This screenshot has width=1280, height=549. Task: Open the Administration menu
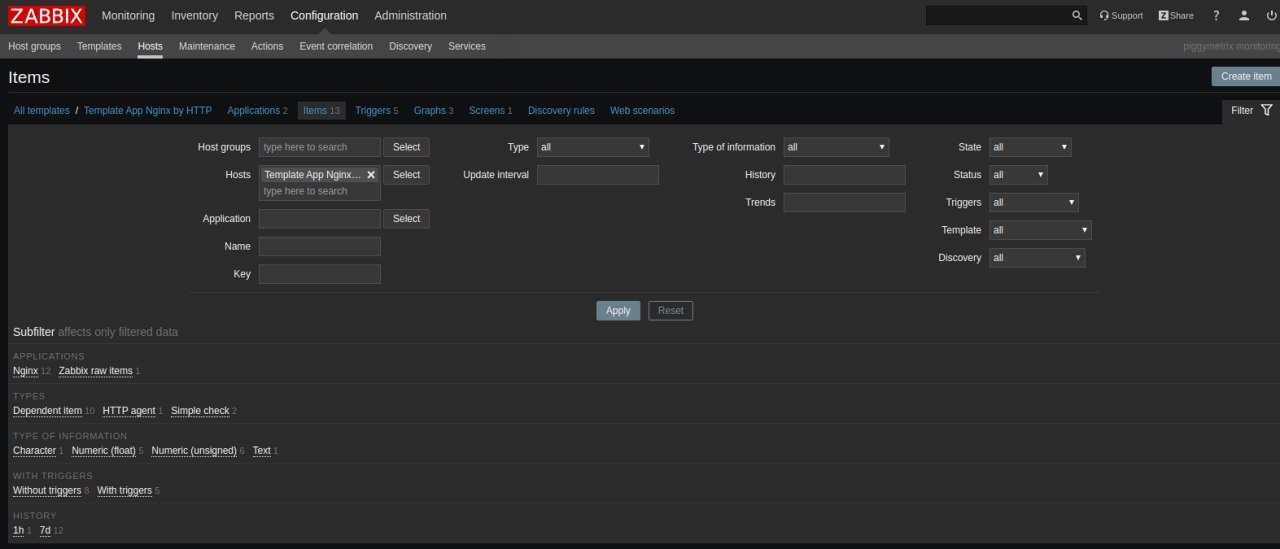[410, 15]
